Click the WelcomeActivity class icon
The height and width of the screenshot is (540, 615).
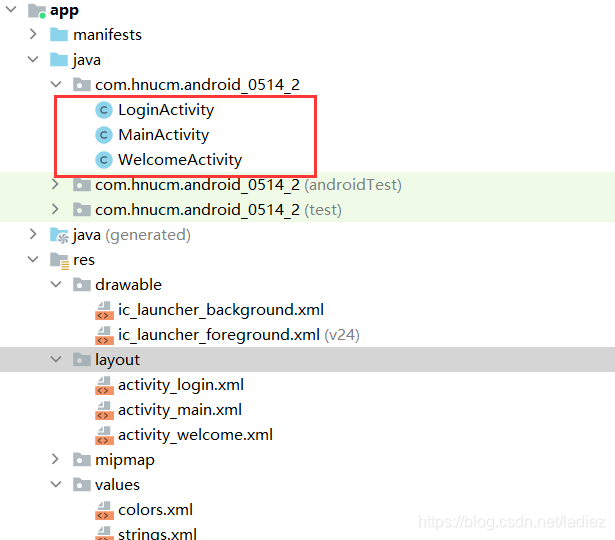pyautogui.click(x=104, y=160)
